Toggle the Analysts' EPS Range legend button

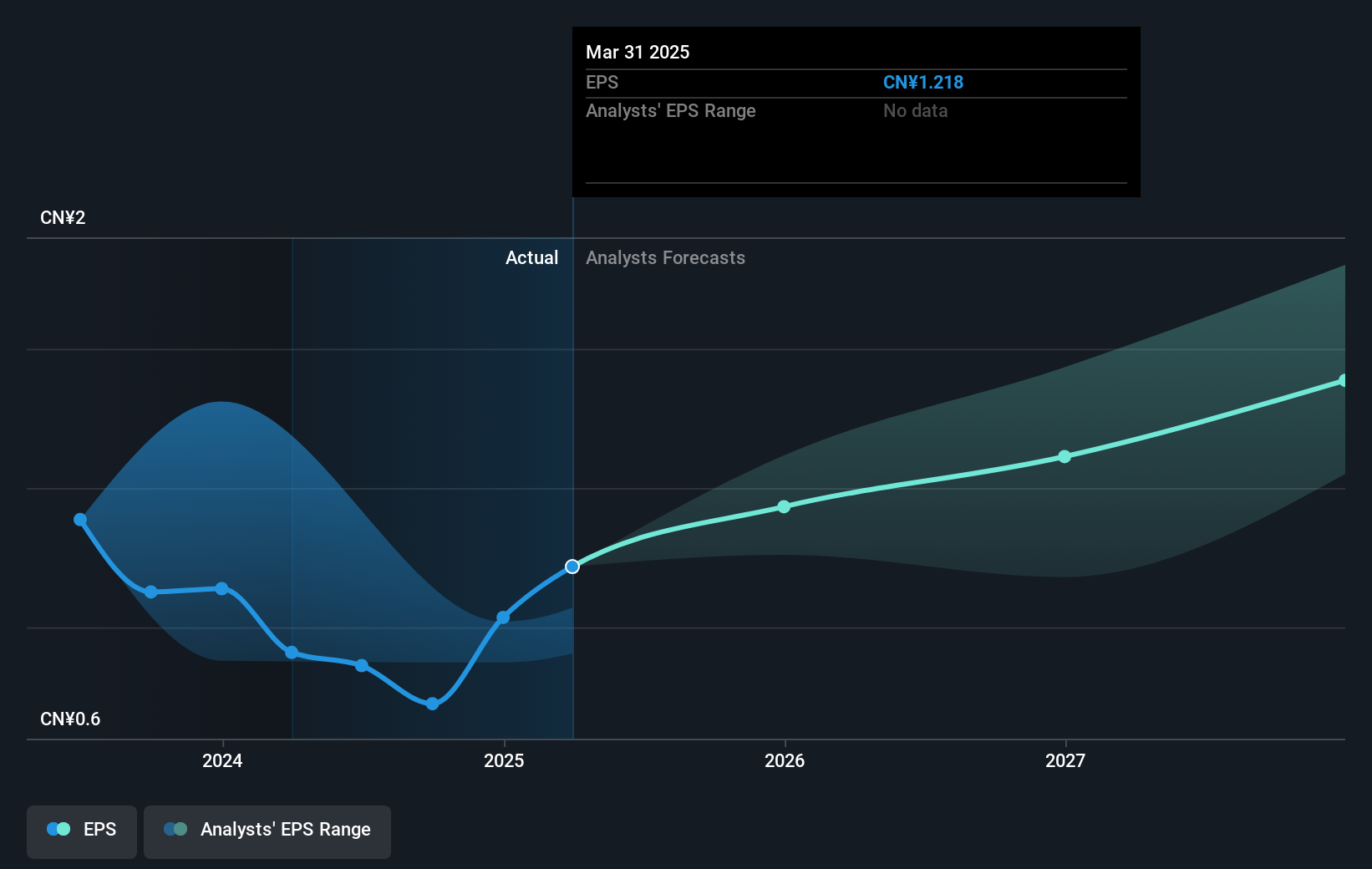click(x=267, y=831)
